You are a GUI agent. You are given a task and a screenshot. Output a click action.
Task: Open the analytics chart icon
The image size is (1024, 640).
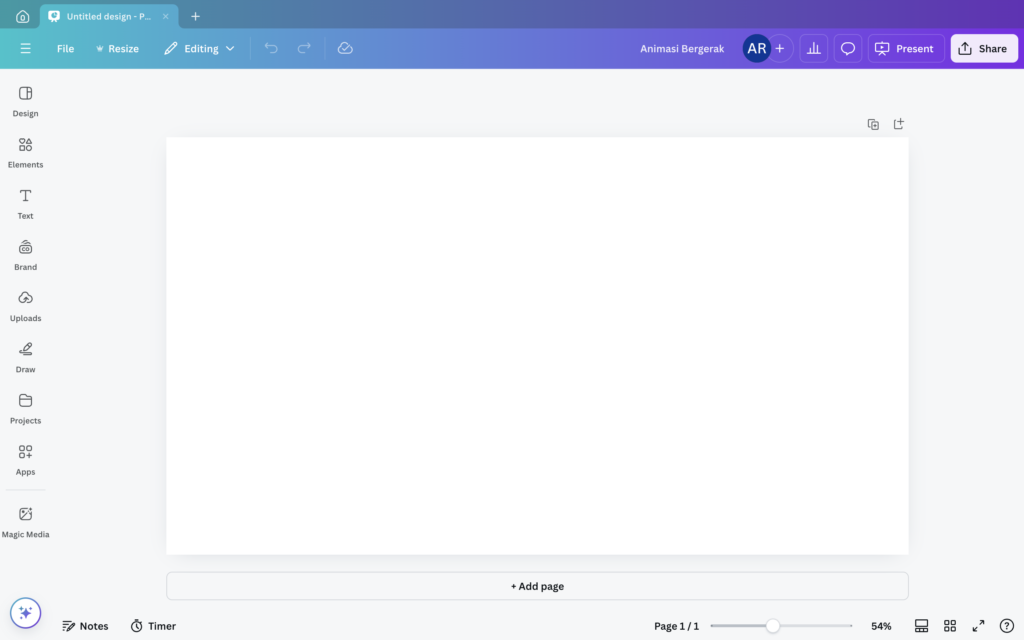click(814, 48)
